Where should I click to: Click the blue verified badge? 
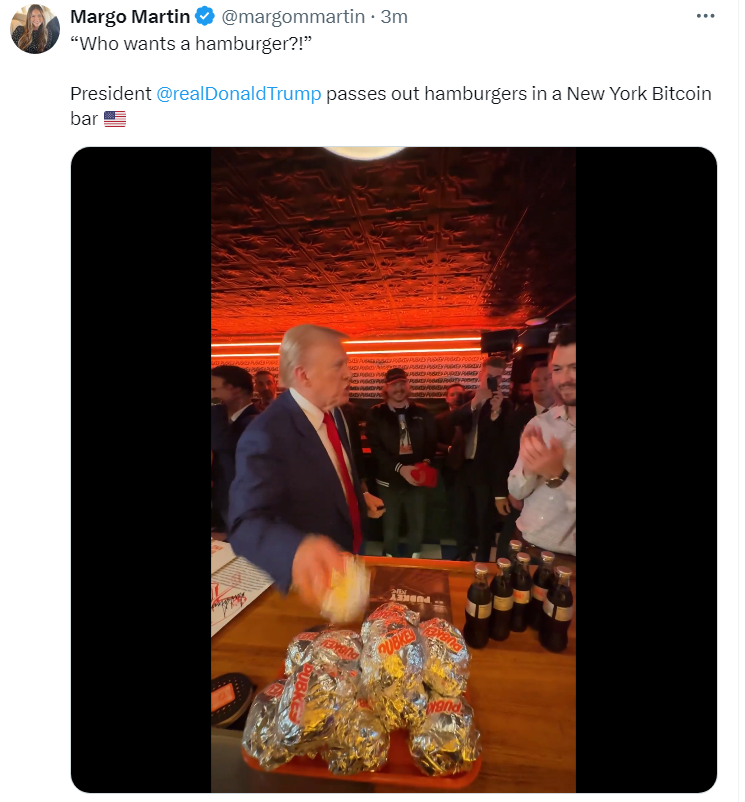(205, 16)
